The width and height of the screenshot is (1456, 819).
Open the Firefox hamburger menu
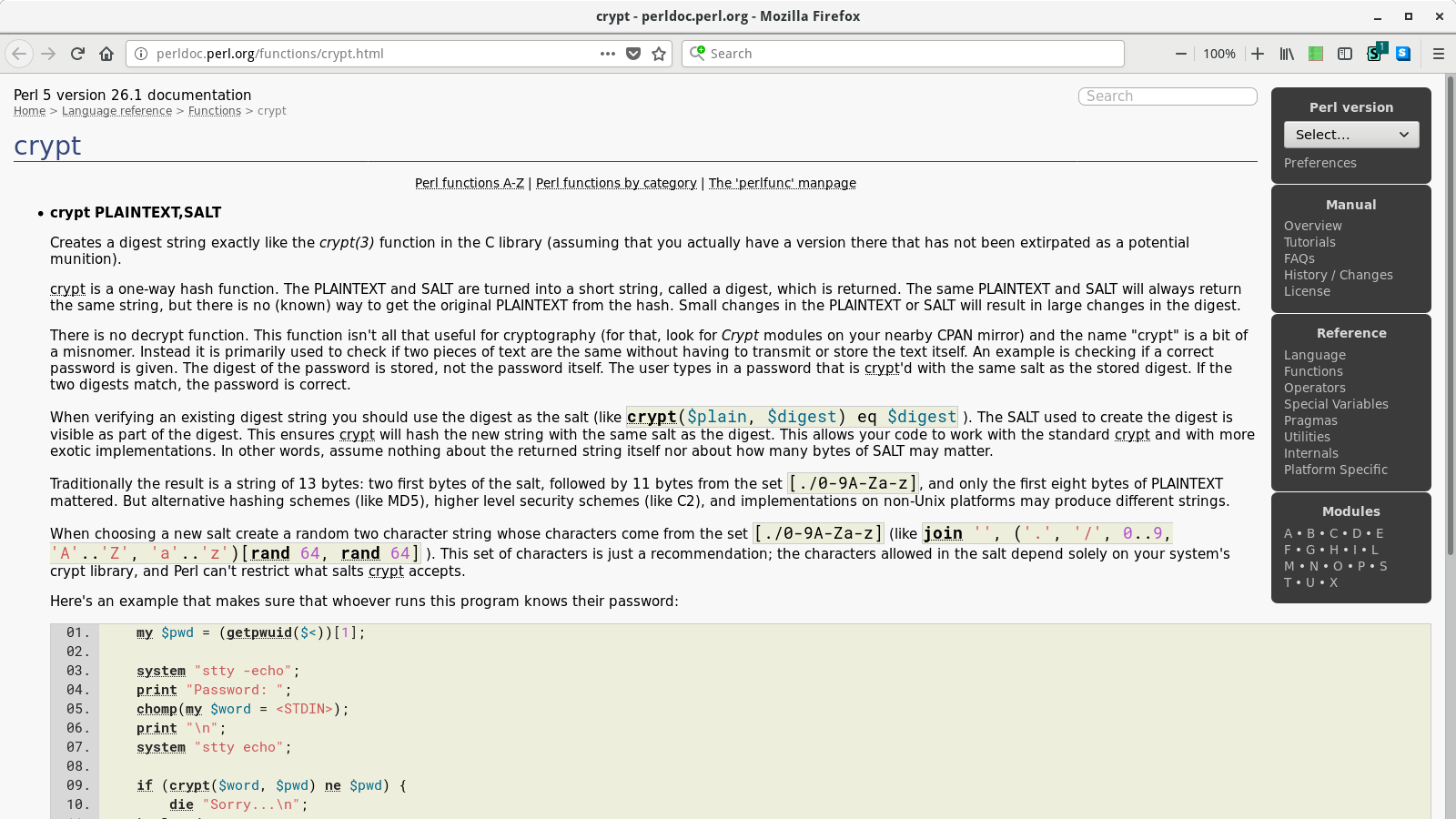(x=1439, y=54)
